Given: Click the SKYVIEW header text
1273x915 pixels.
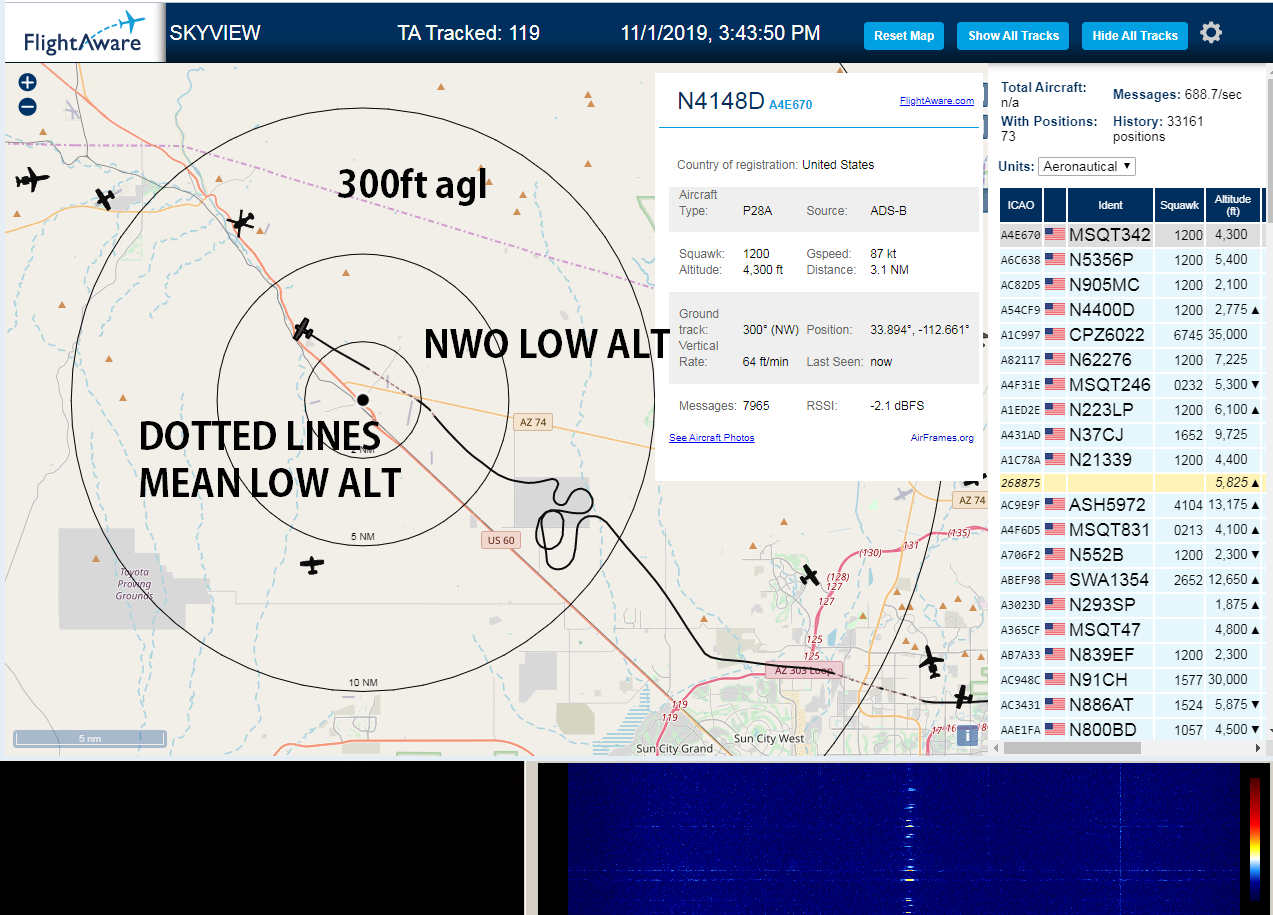Looking at the screenshot, I should tap(215, 33).
